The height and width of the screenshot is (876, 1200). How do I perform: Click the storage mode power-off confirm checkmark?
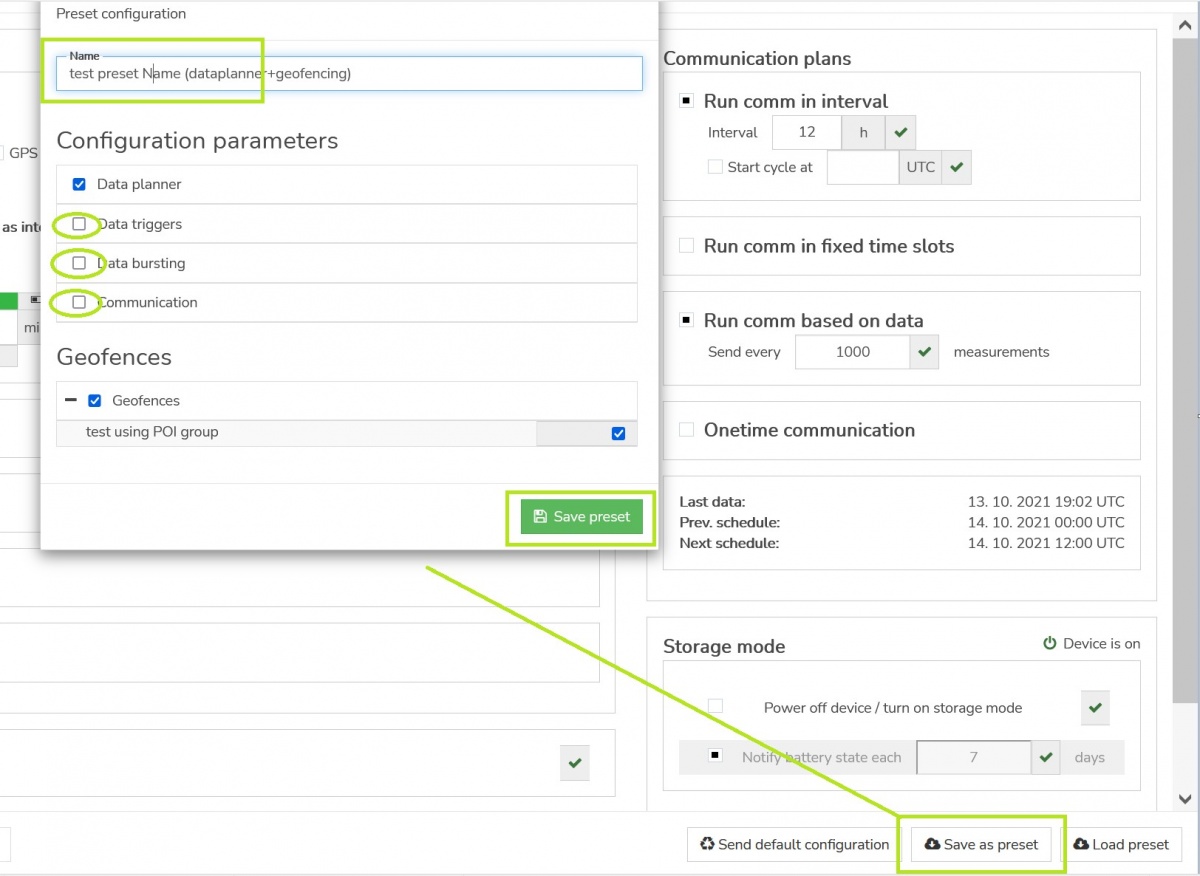click(1095, 708)
